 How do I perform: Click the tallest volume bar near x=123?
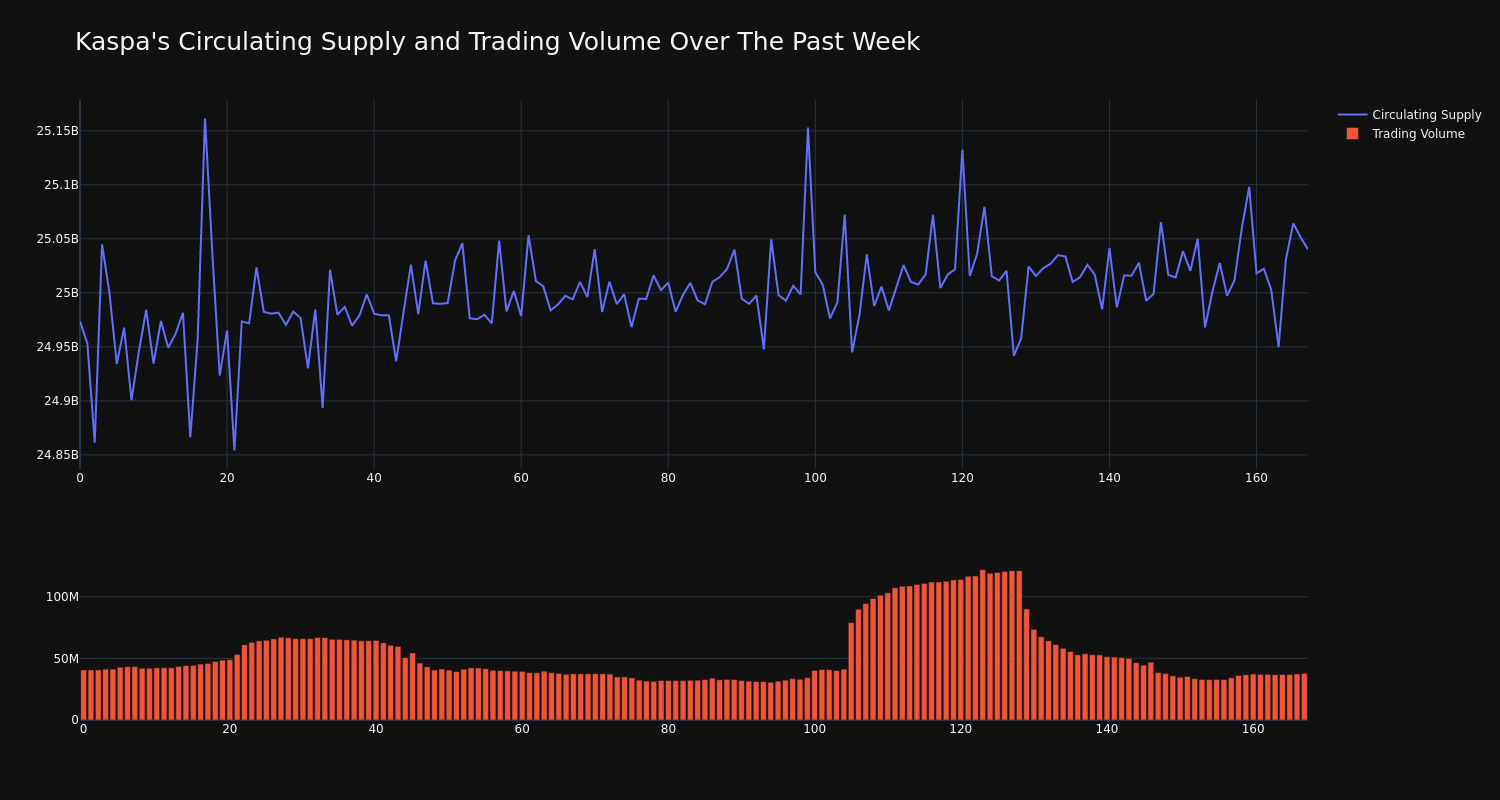click(983, 645)
